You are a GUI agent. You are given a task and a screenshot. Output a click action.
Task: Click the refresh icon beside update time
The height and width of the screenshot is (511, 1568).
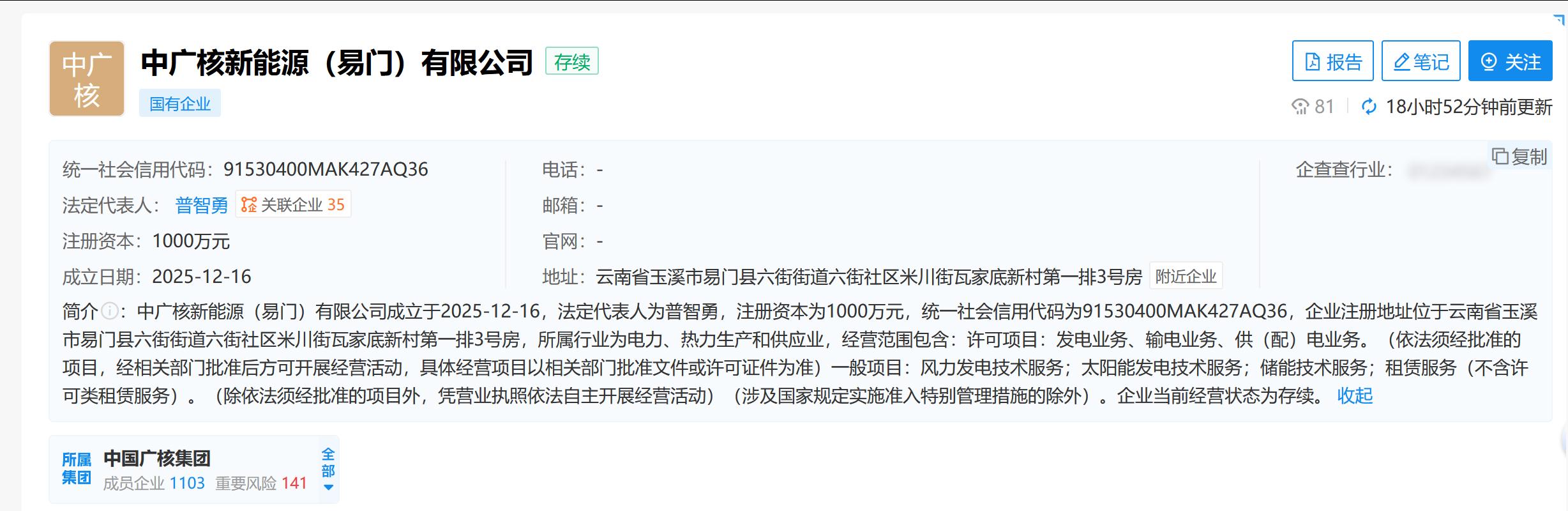(1369, 107)
